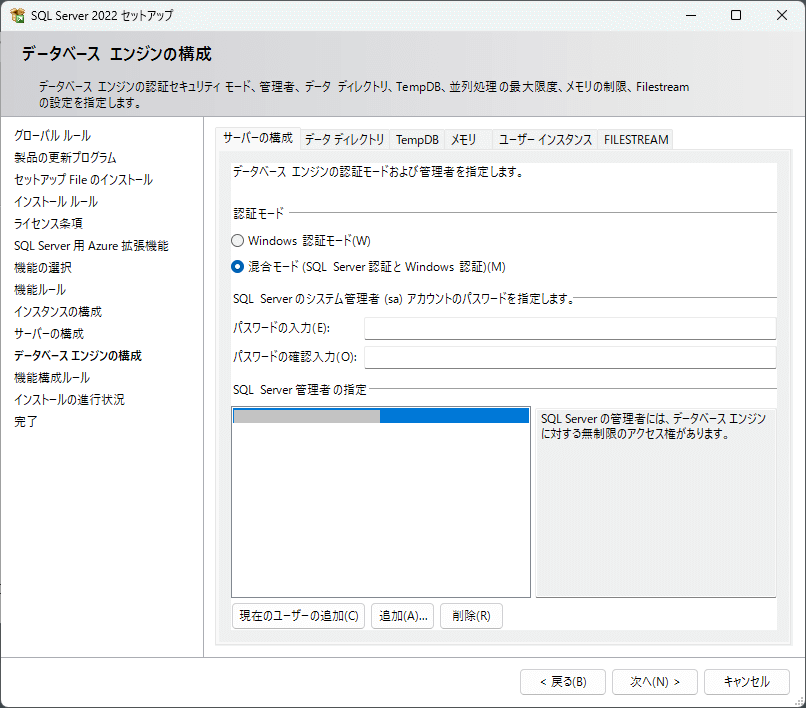Open the データ ディレクトリ tab
This screenshot has height=708, width=806.
coord(344,139)
